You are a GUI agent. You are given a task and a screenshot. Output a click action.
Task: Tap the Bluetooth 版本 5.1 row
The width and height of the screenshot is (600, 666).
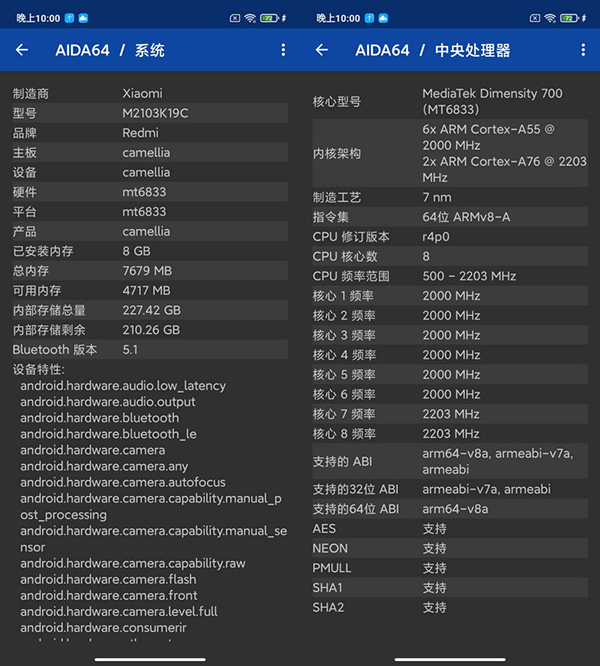(x=150, y=350)
